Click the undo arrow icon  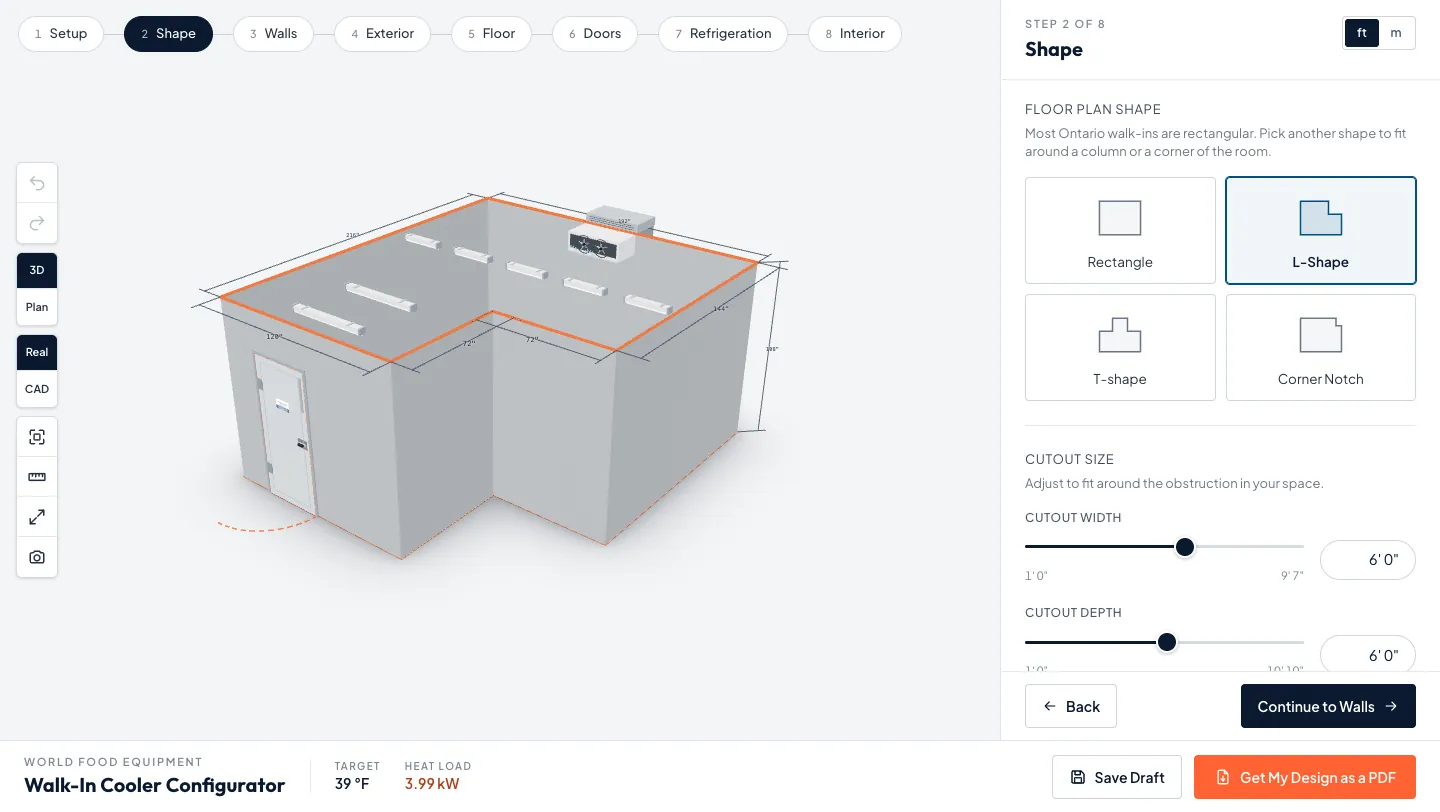[37, 183]
